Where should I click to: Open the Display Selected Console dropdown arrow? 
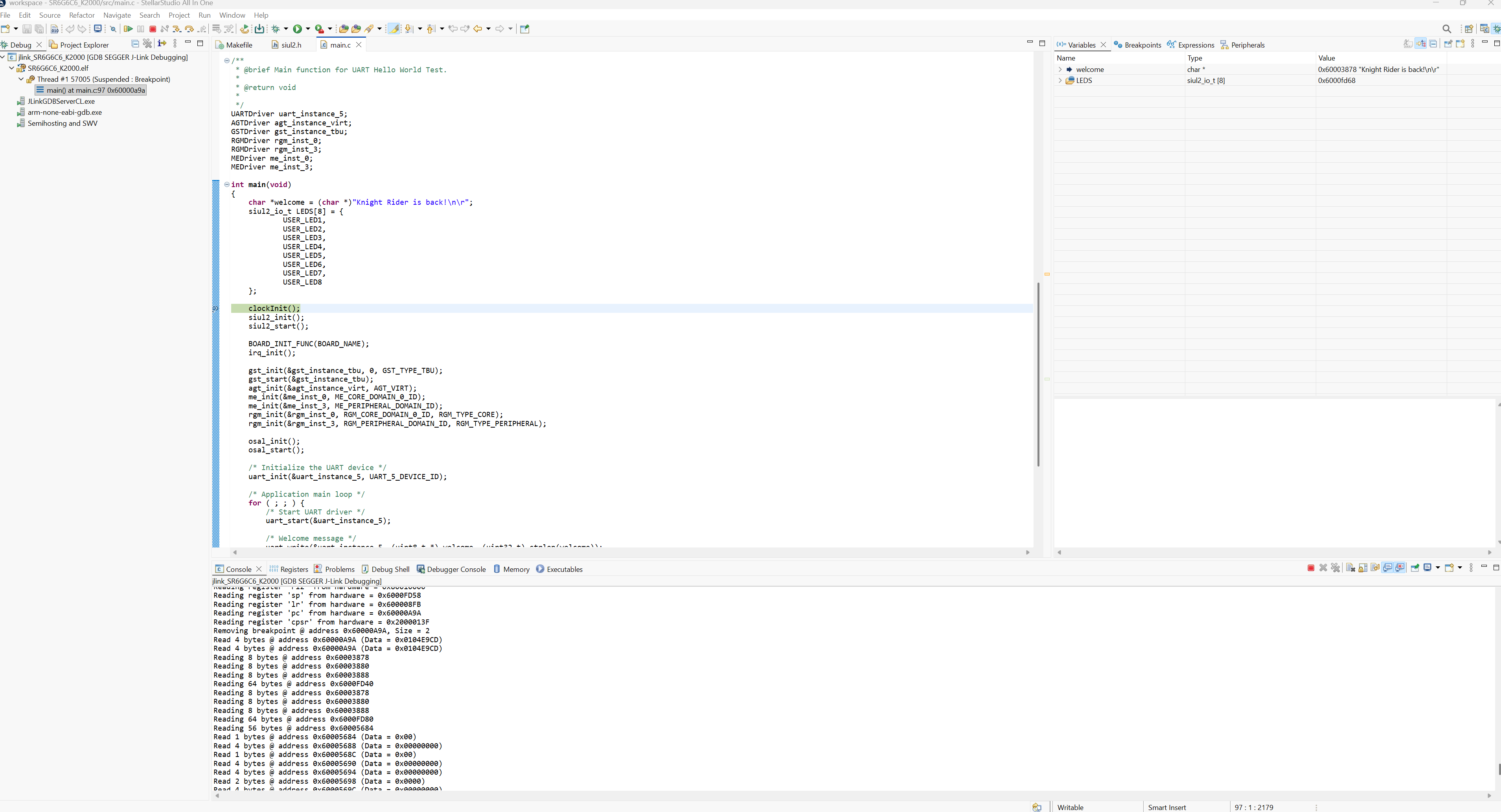pos(1438,568)
